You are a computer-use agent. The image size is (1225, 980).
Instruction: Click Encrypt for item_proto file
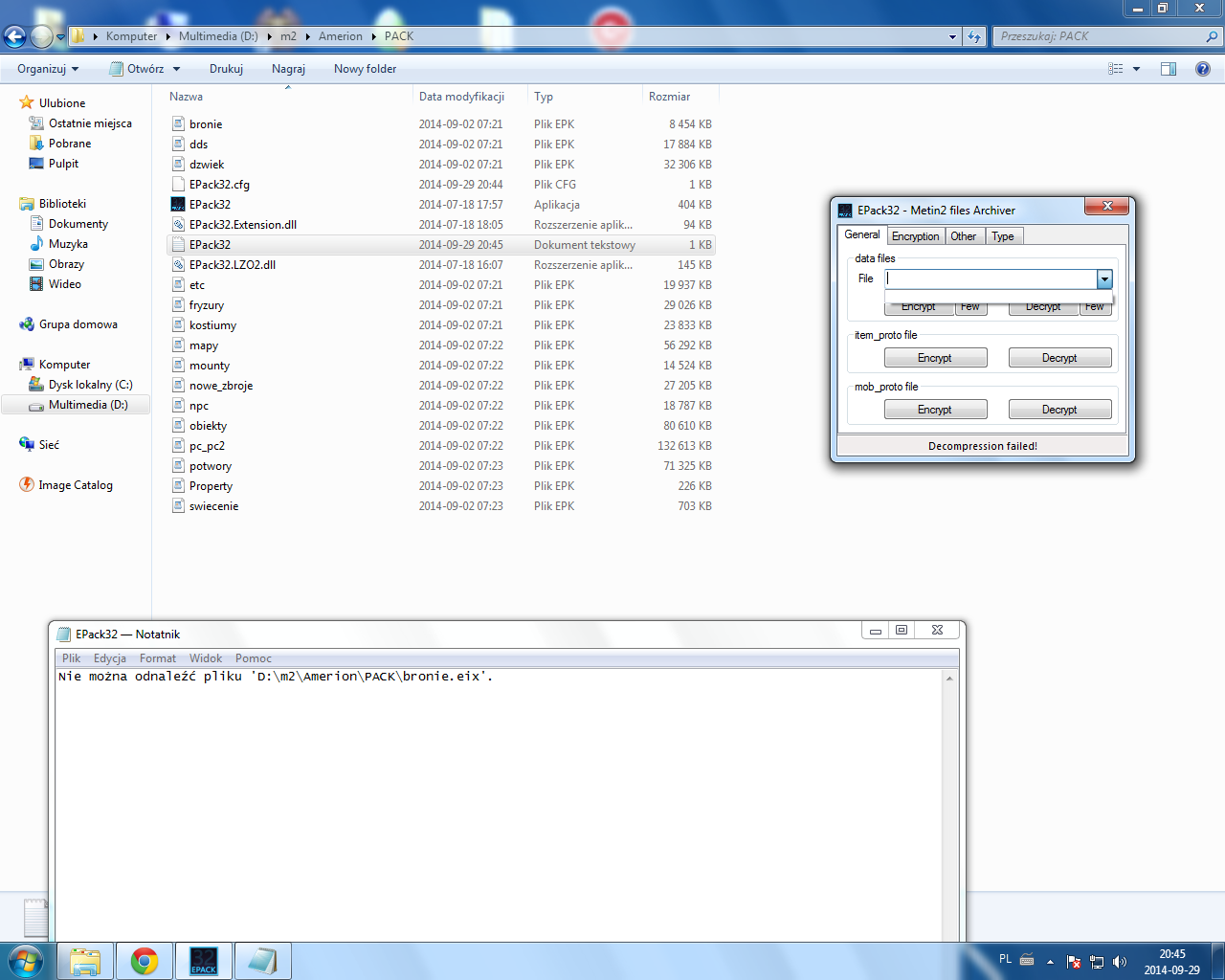935,358
